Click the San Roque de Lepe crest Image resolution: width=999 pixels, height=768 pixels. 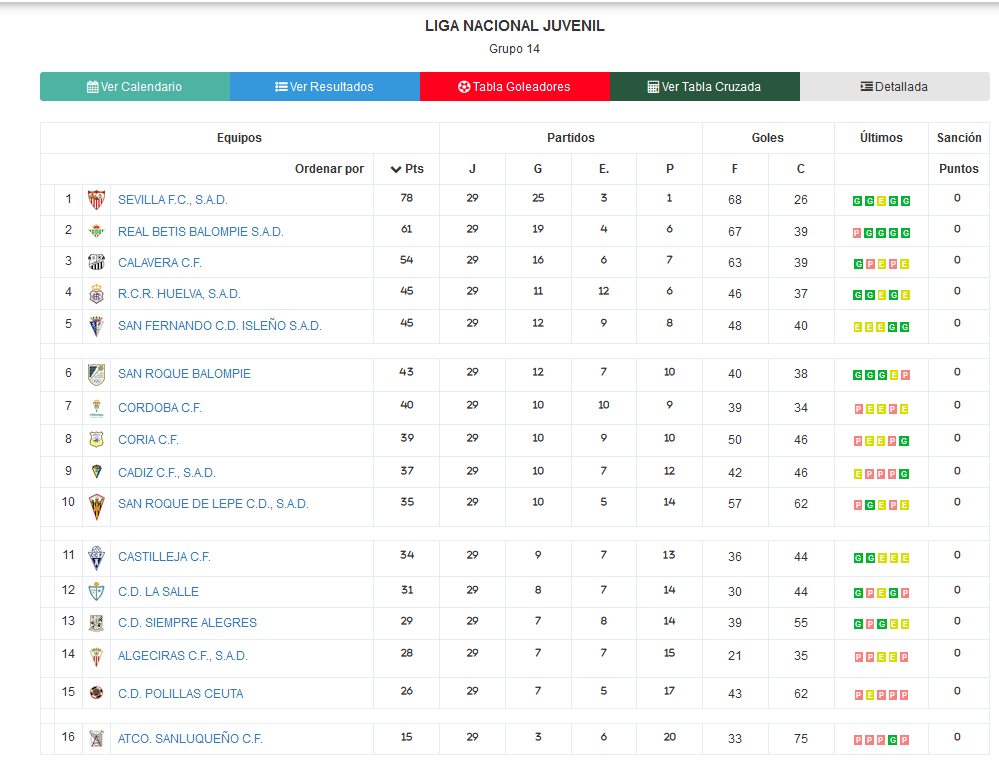click(x=96, y=507)
